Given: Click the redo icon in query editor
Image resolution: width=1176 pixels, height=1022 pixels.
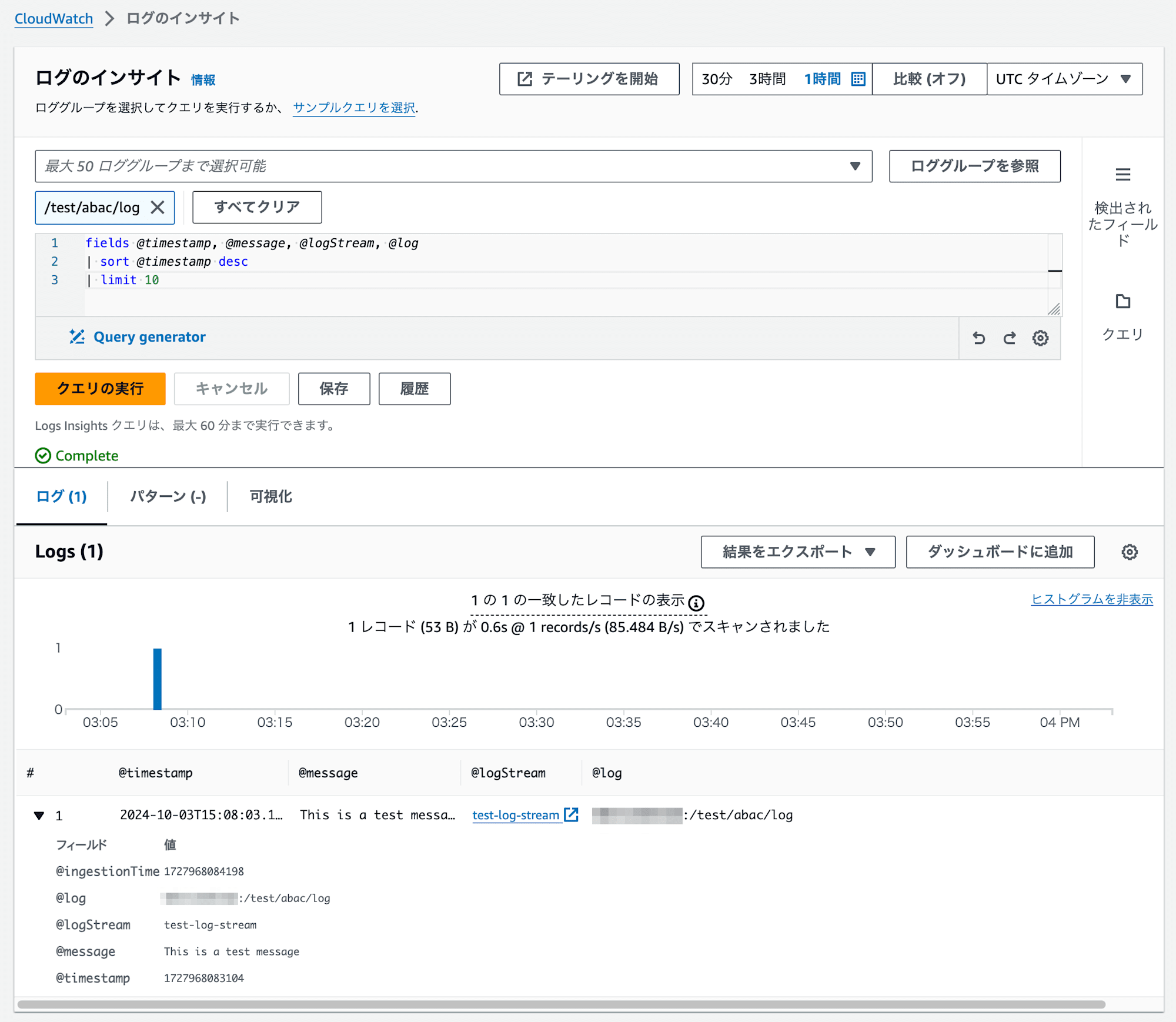Looking at the screenshot, I should tap(1010, 338).
